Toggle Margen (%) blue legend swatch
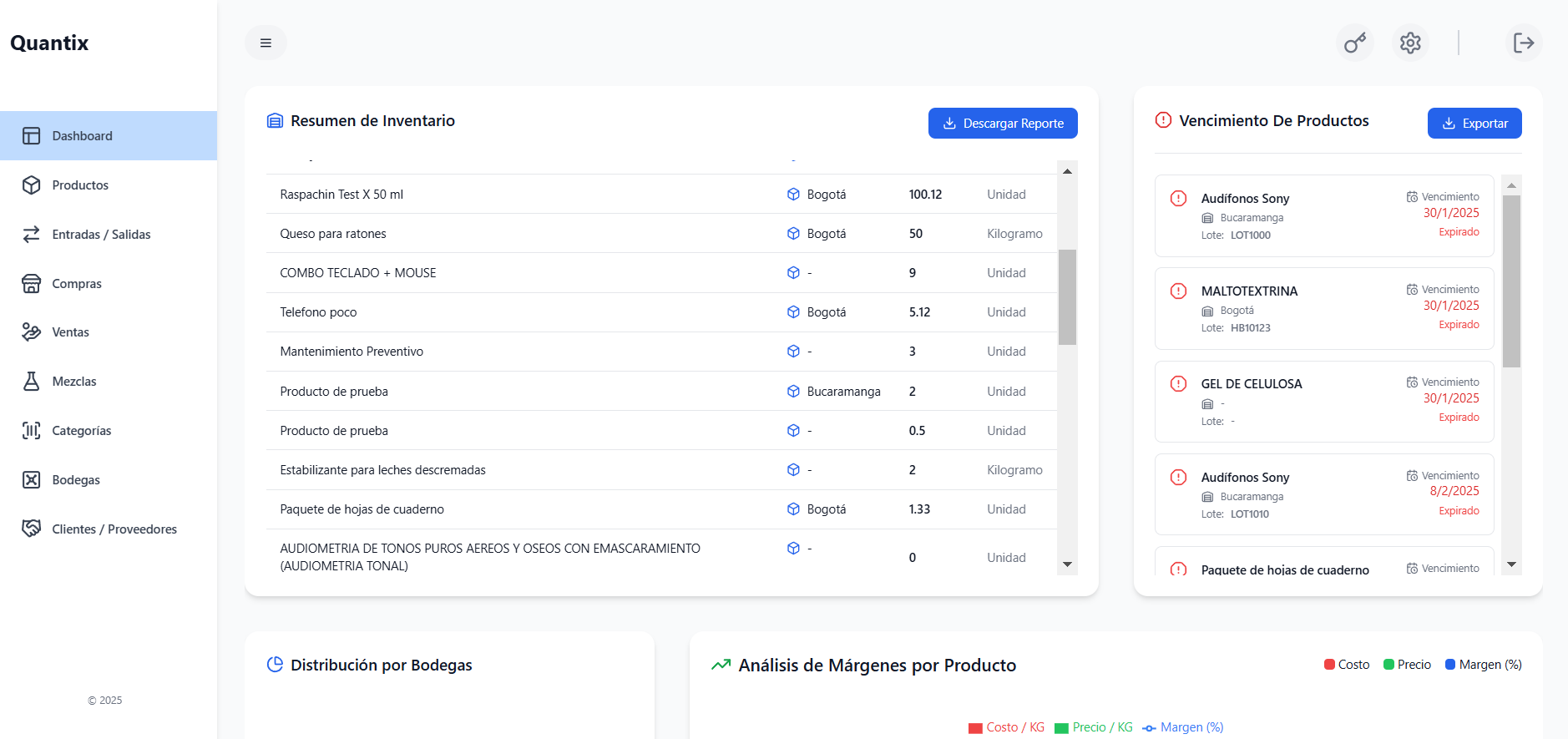The height and width of the screenshot is (739, 1568). [x=1450, y=665]
